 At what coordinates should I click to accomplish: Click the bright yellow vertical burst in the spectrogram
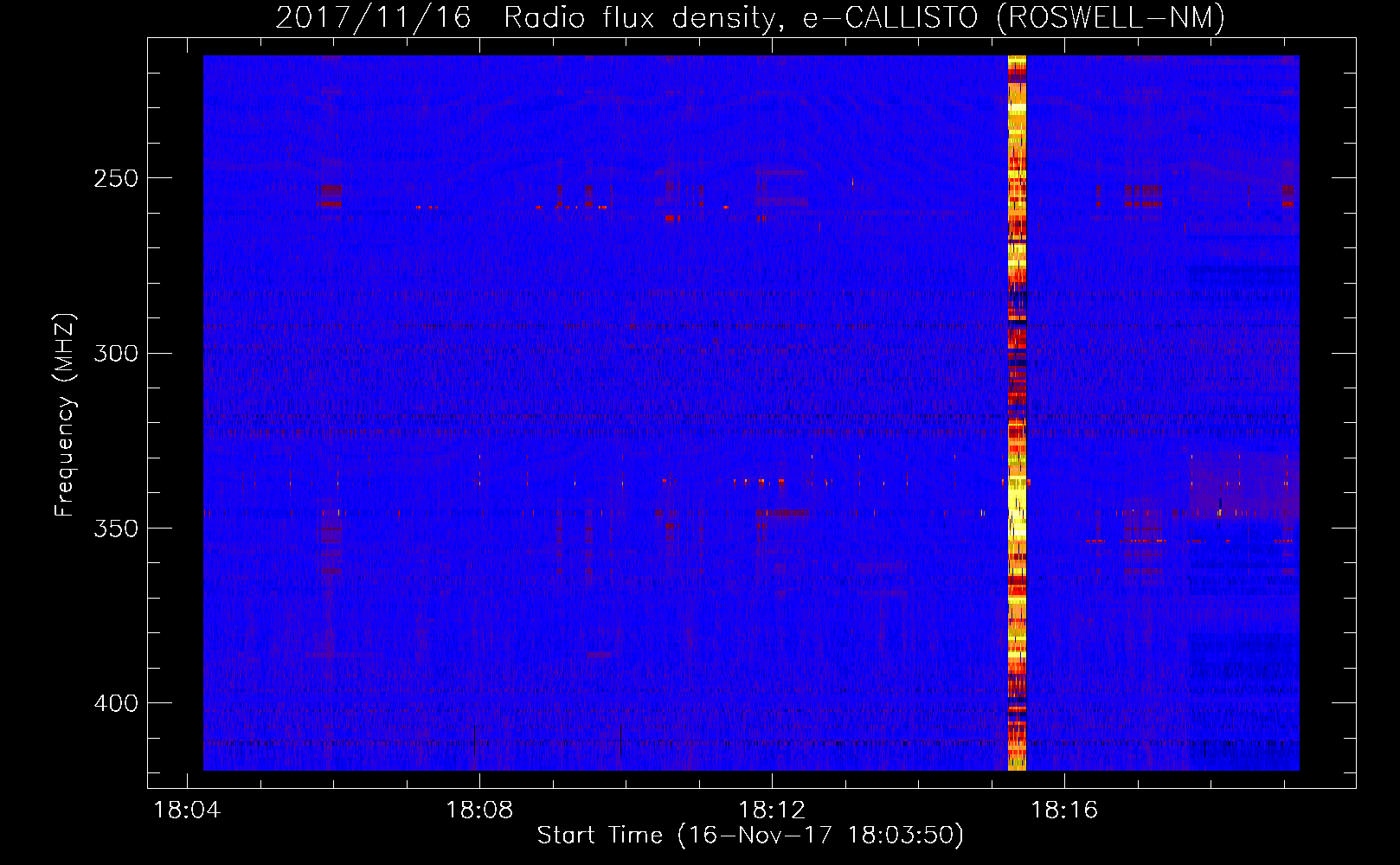pos(1017,413)
